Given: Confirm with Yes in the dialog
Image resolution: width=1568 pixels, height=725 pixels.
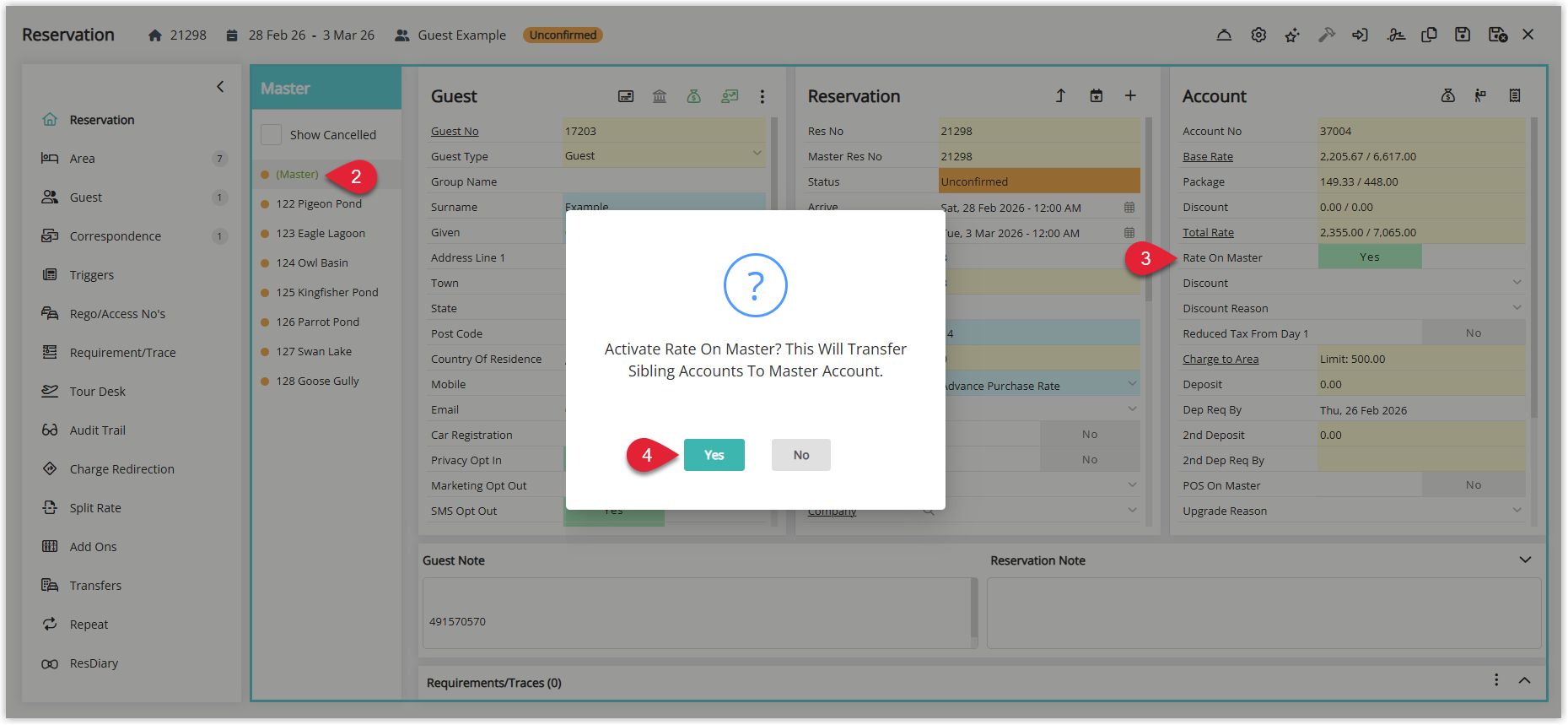Looking at the screenshot, I should point(714,455).
